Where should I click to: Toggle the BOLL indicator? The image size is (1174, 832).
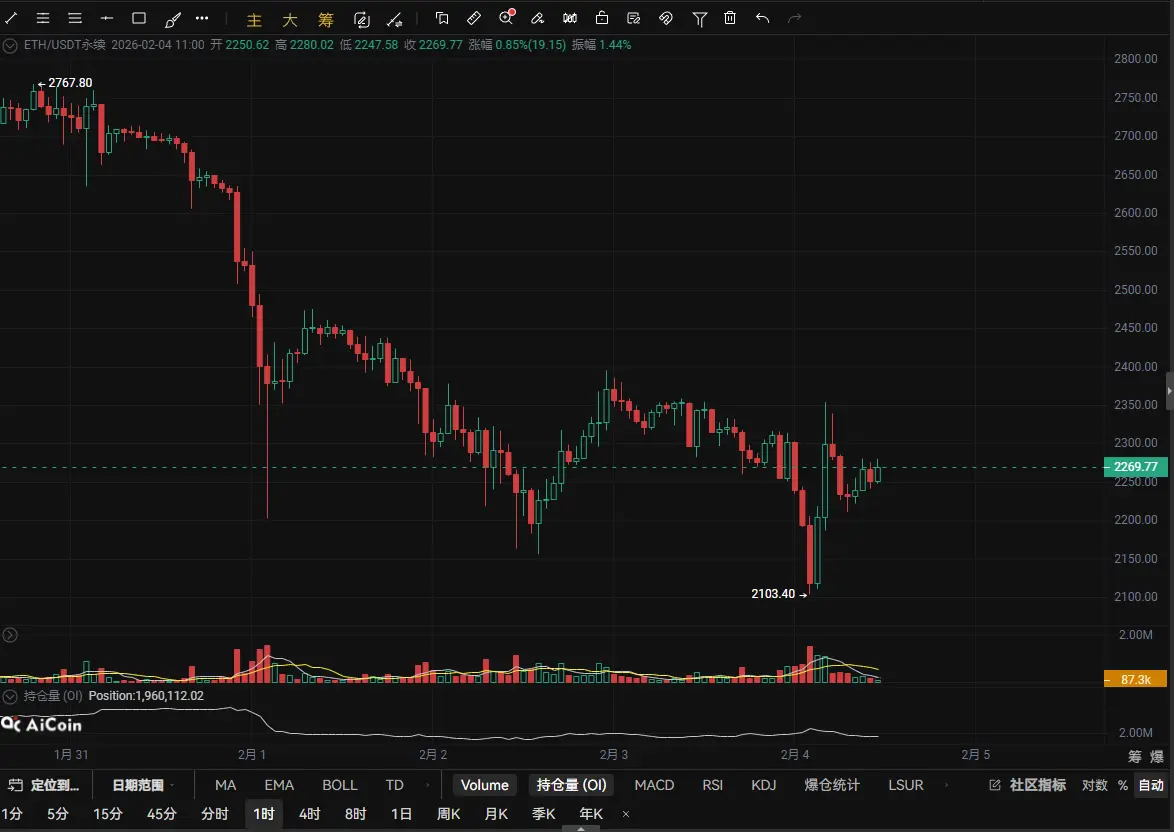coord(340,785)
